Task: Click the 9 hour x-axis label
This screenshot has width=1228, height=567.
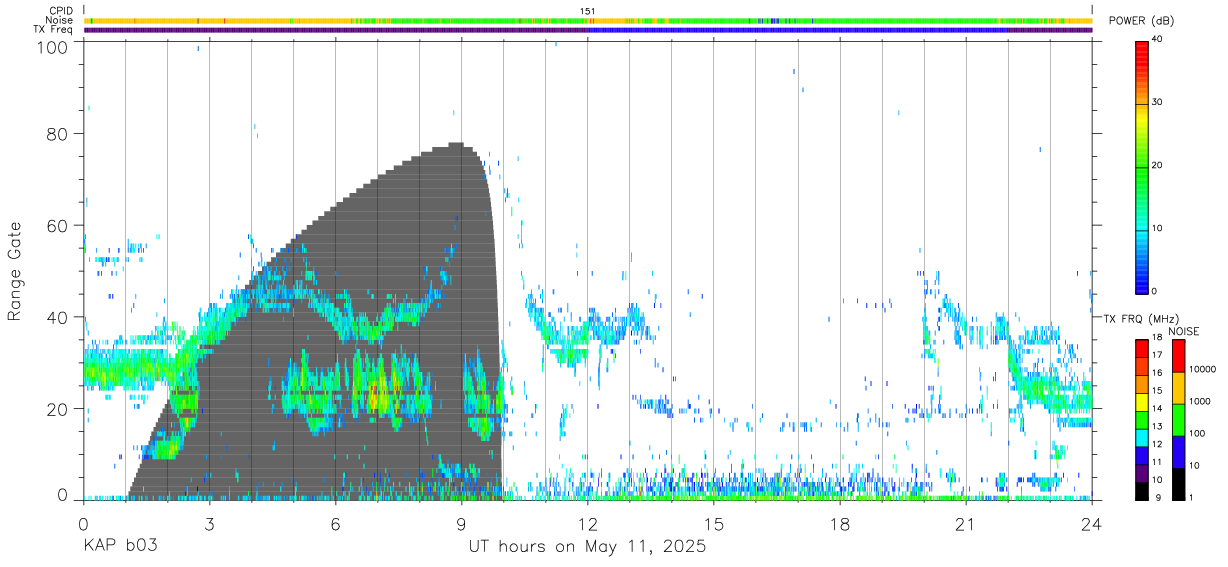Action: (x=461, y=524)
